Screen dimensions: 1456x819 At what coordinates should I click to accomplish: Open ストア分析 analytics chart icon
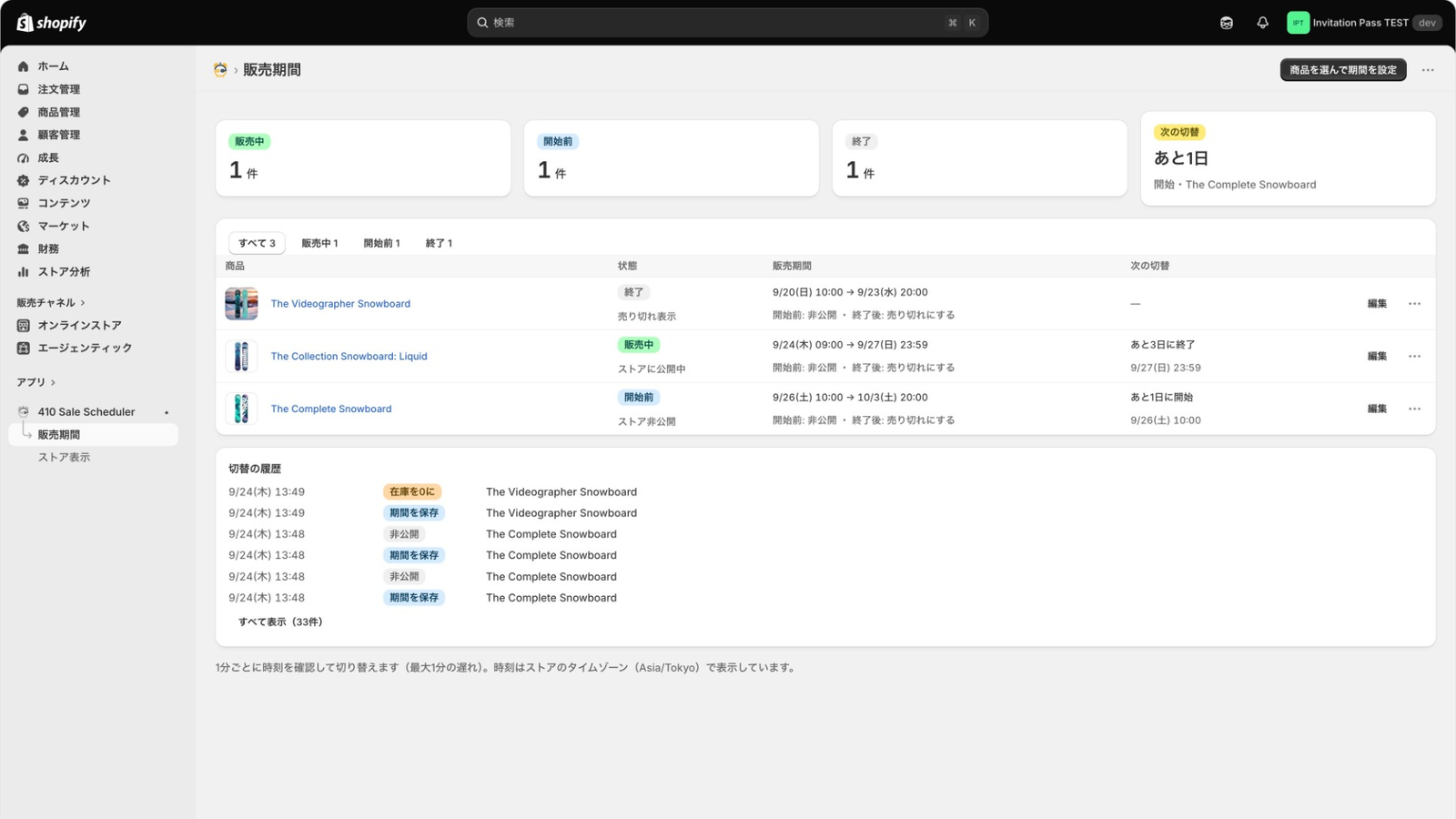24,271
